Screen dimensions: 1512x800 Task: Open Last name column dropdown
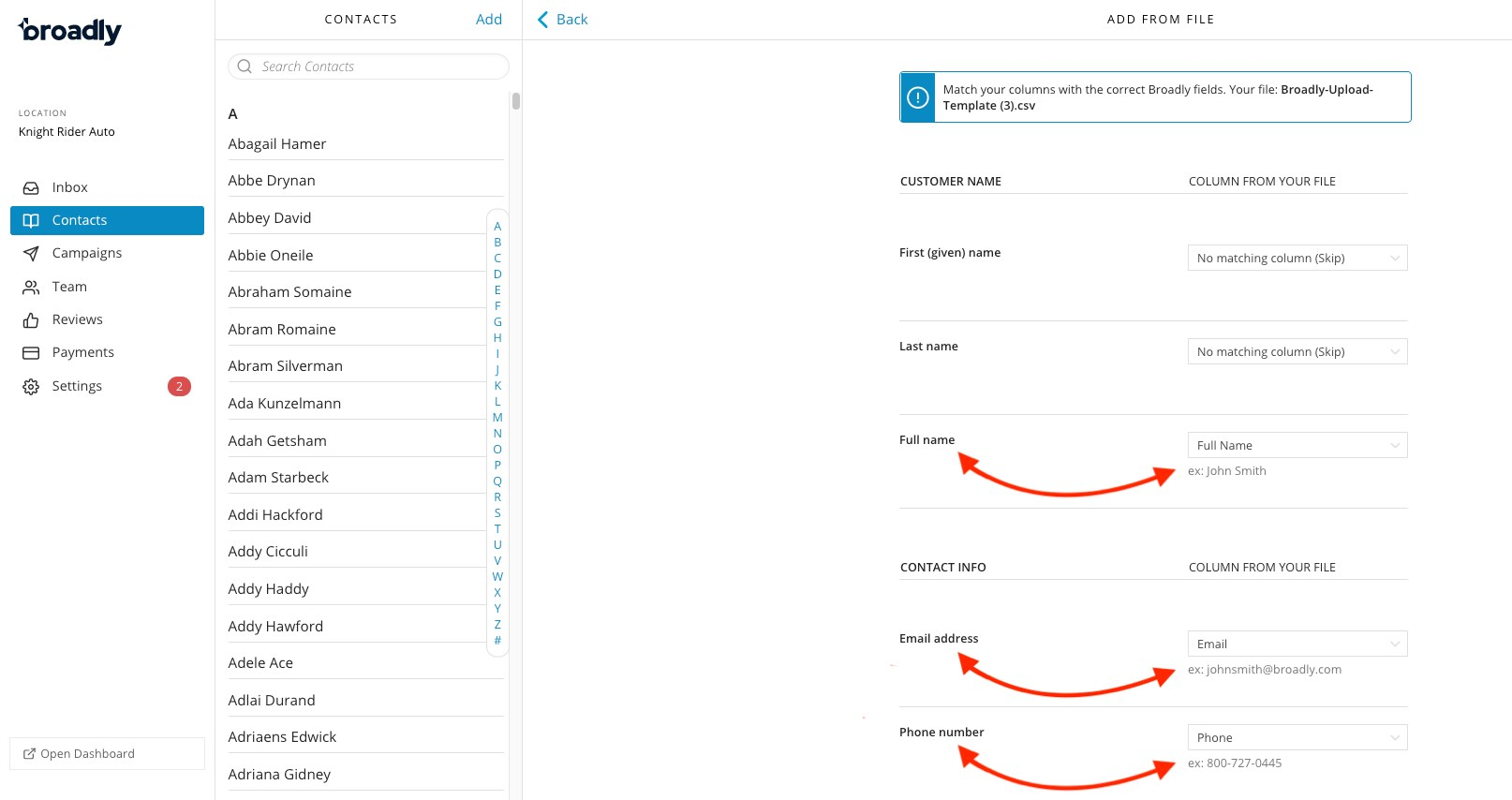click(x=1297, y=351)
